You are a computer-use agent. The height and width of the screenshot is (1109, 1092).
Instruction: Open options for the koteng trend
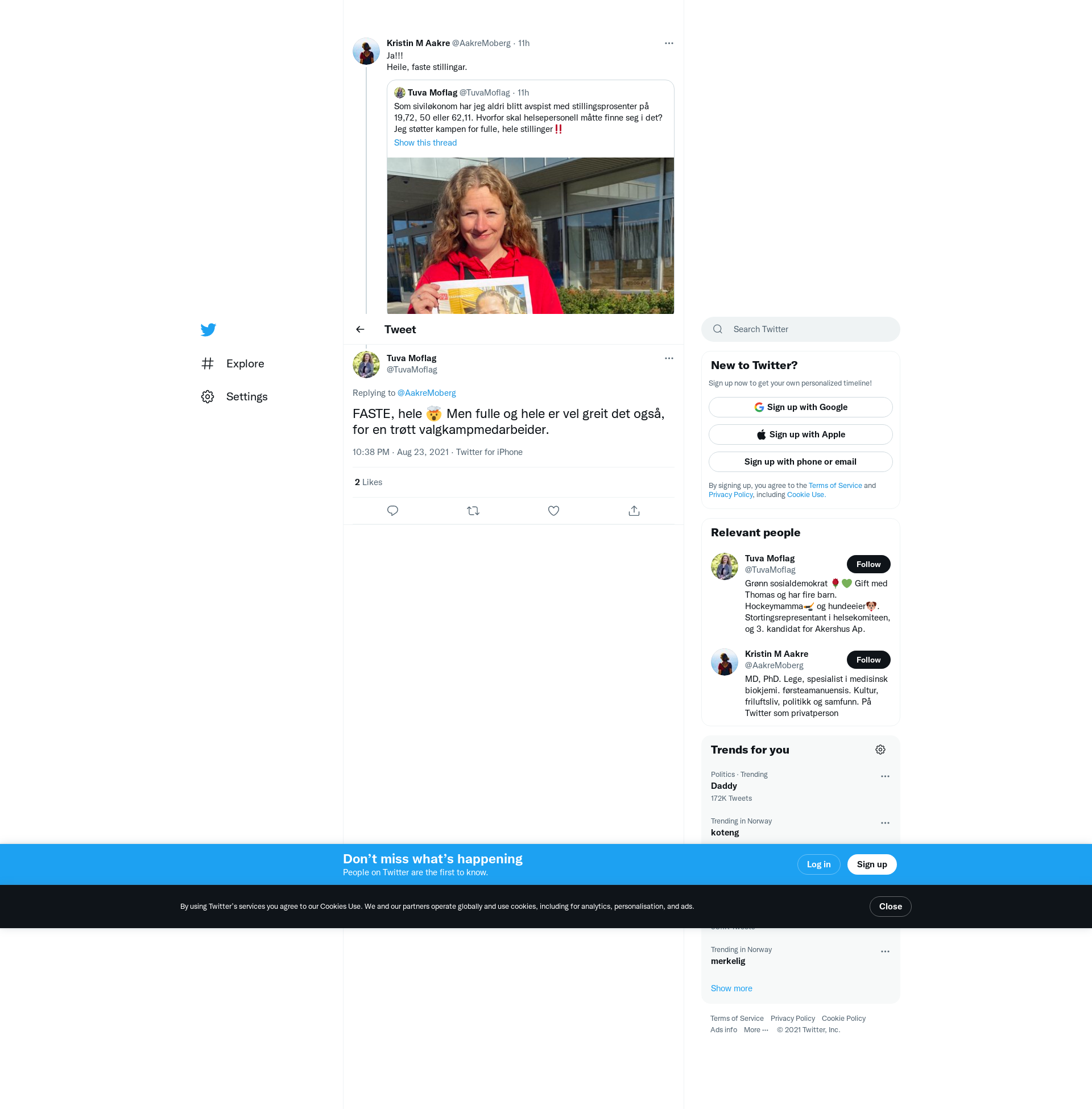885,823
